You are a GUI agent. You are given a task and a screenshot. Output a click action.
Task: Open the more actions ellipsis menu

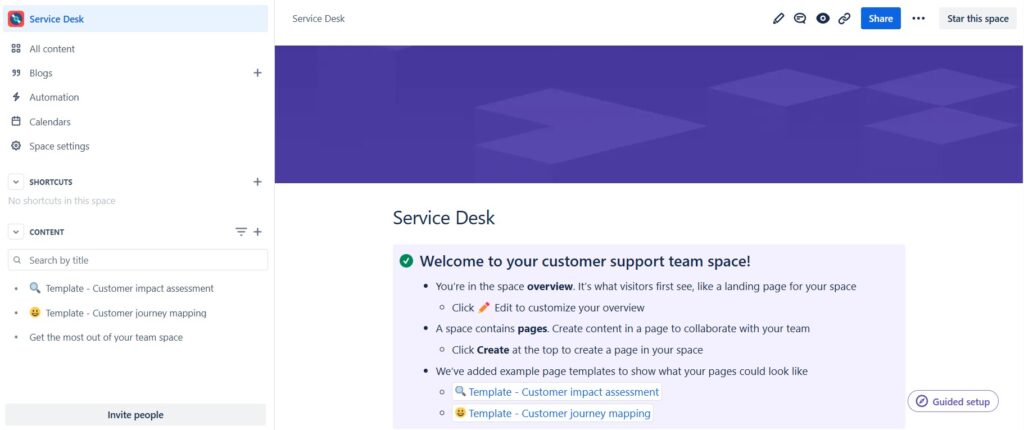918,18
